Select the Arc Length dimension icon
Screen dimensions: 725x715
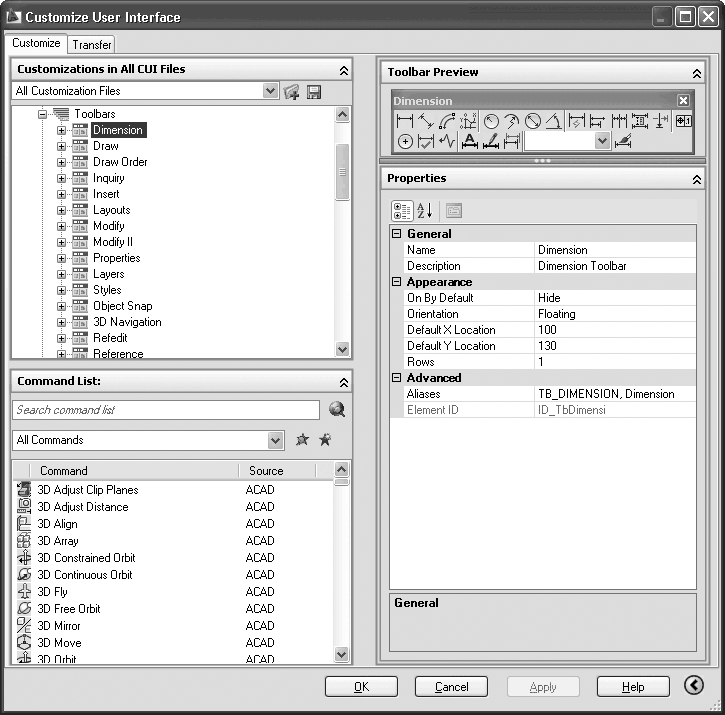pyautogui.click(x=447, y=121)
